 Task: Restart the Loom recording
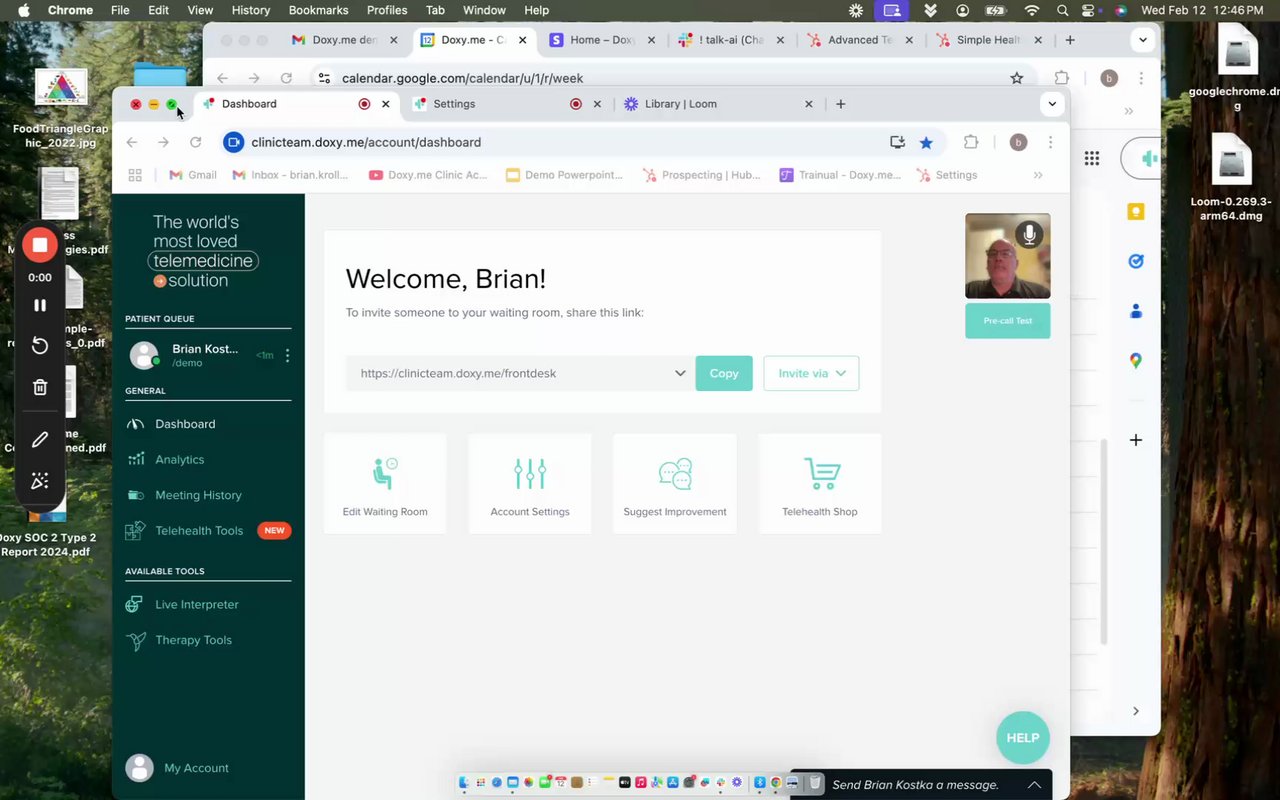(40, 345)
